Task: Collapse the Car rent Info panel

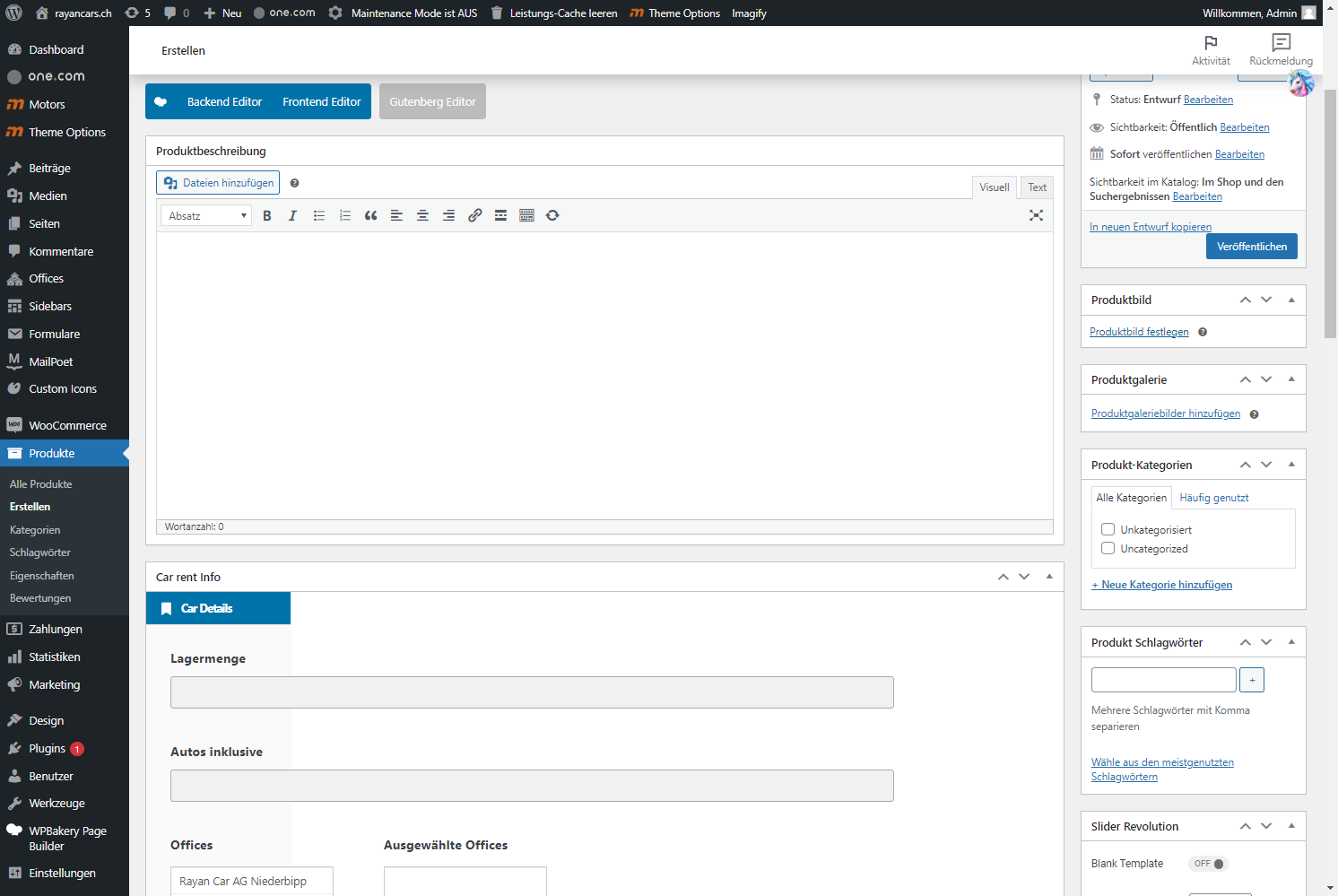Action: [1049, 577]
